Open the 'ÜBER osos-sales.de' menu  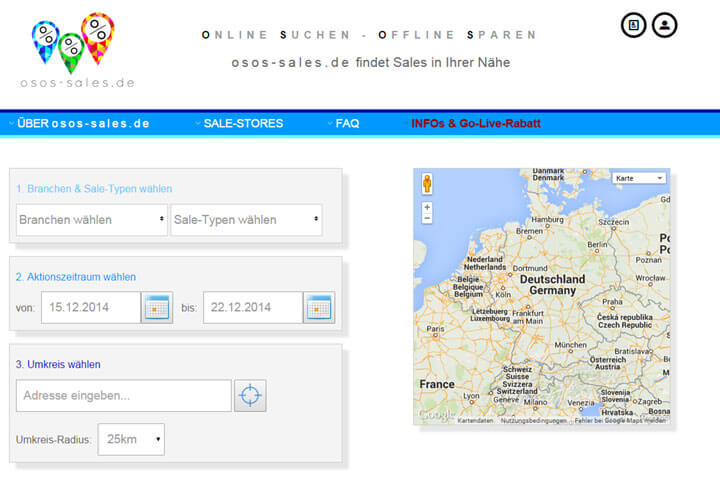(x=81, y=124)
